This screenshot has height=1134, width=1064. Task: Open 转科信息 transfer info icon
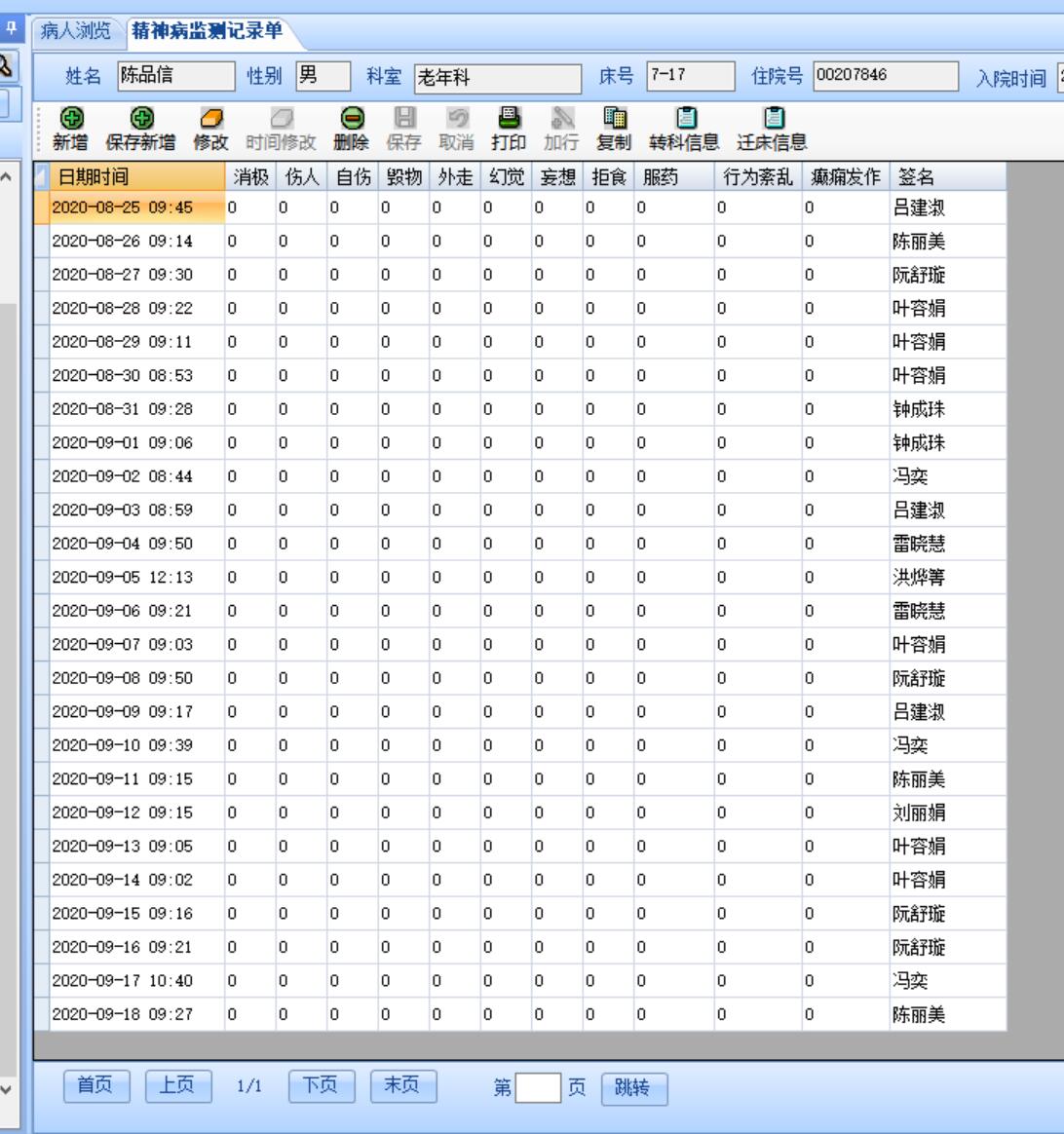click(685, 118)
